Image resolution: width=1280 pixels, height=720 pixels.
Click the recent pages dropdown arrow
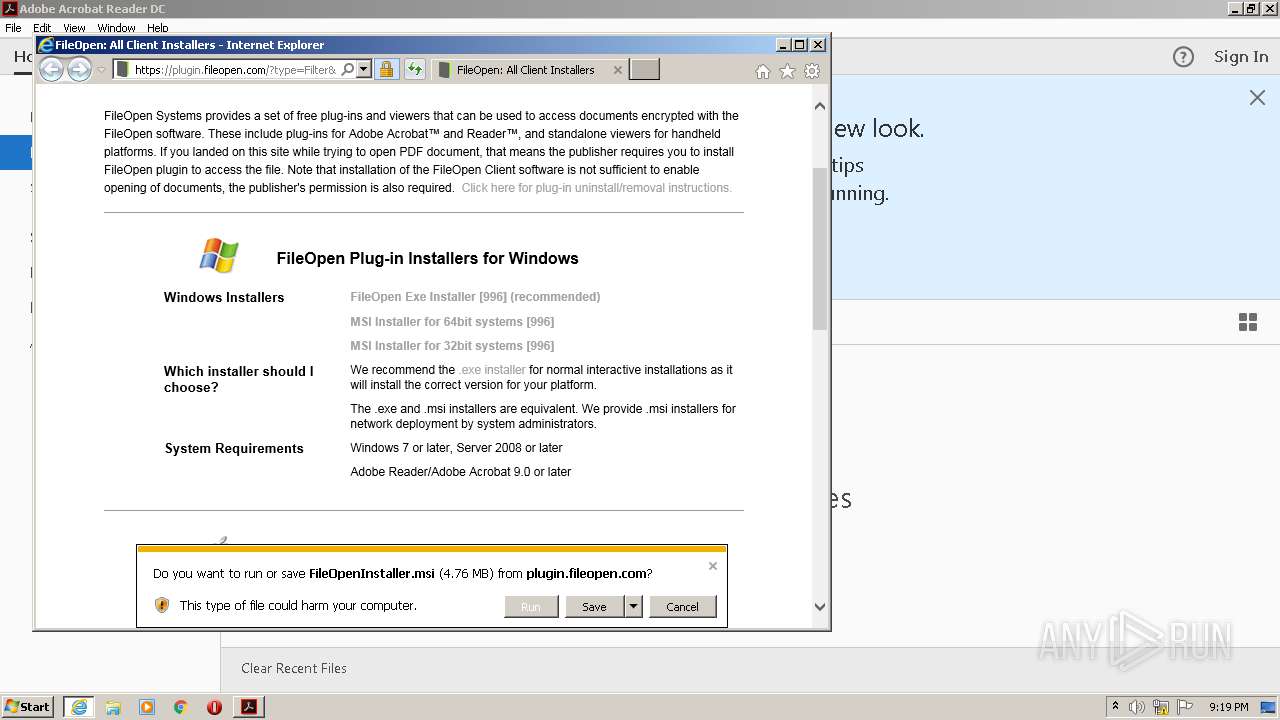coord(101,70)
